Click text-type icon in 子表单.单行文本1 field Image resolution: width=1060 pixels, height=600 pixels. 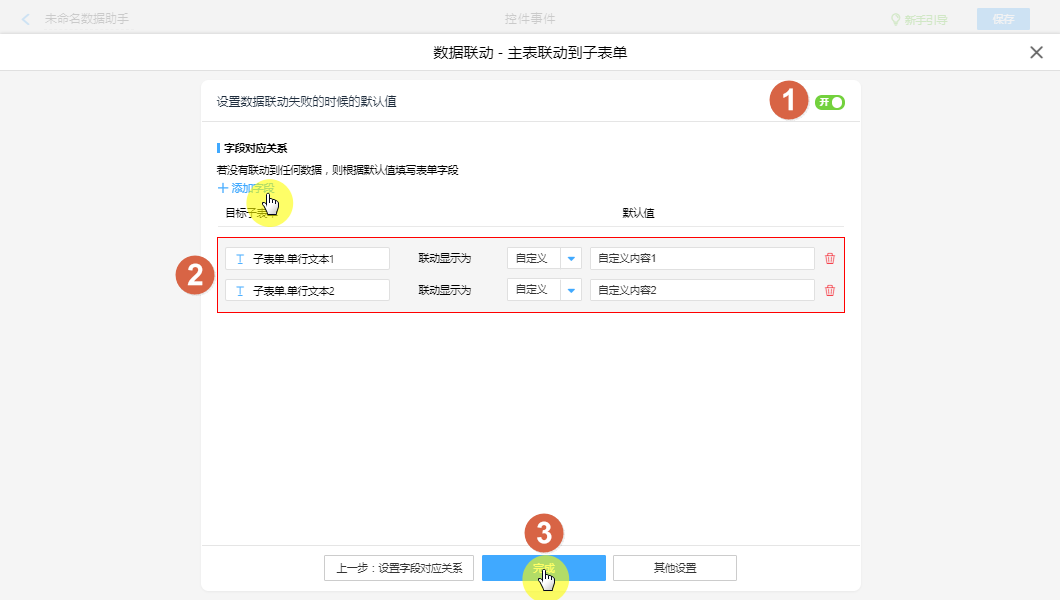pos(240,259)
